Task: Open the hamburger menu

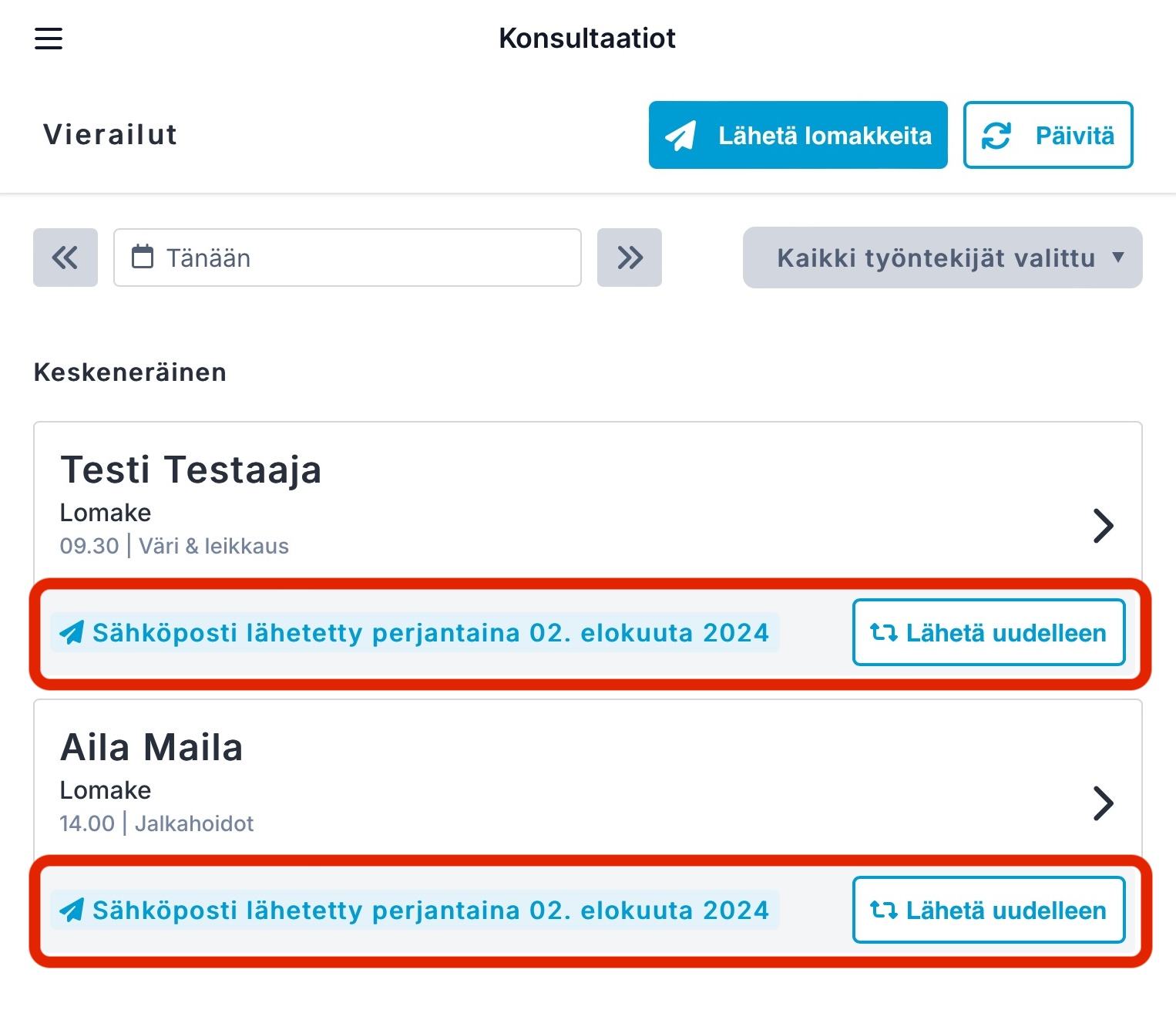Action: pos(49,39)
